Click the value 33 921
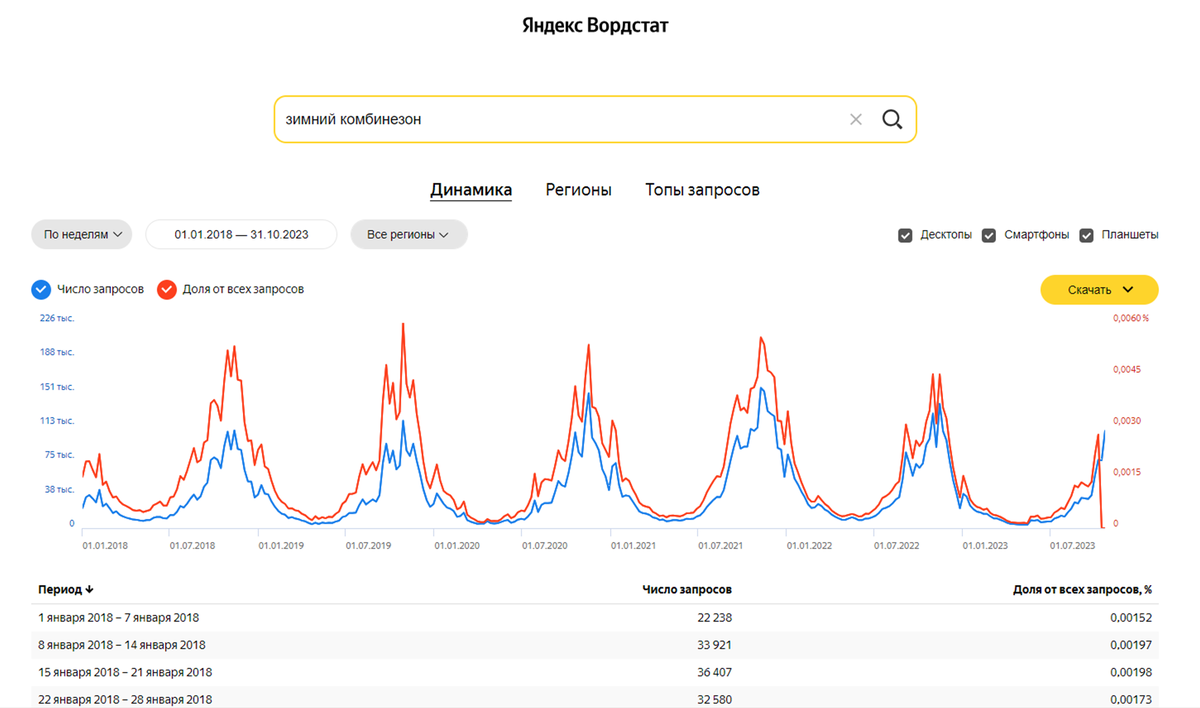This screenshot has width=1200, height=708. tap(714, 645)
